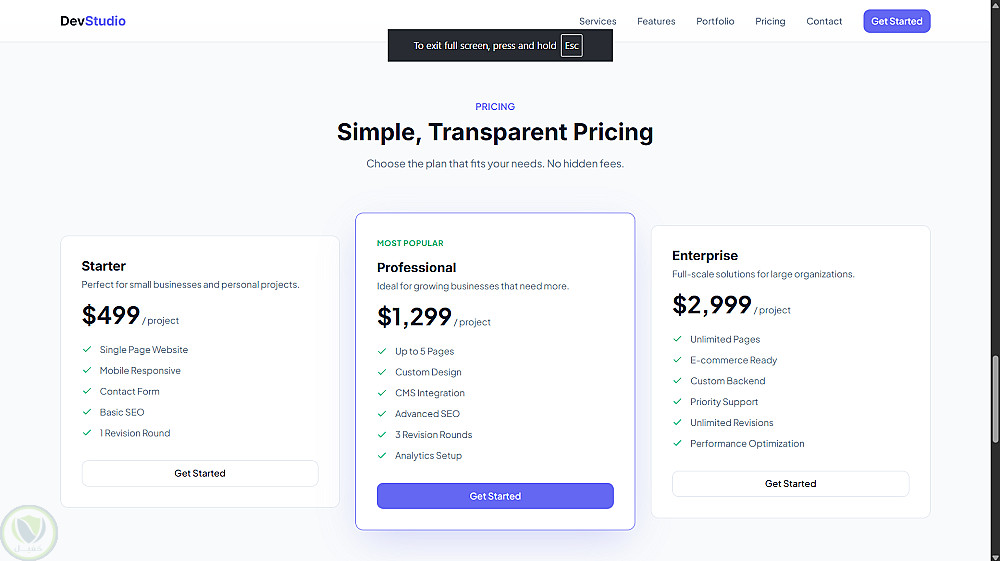Click Get Started on the Professional plan
Screen dimensions: 1000x561
click(495, 496)
